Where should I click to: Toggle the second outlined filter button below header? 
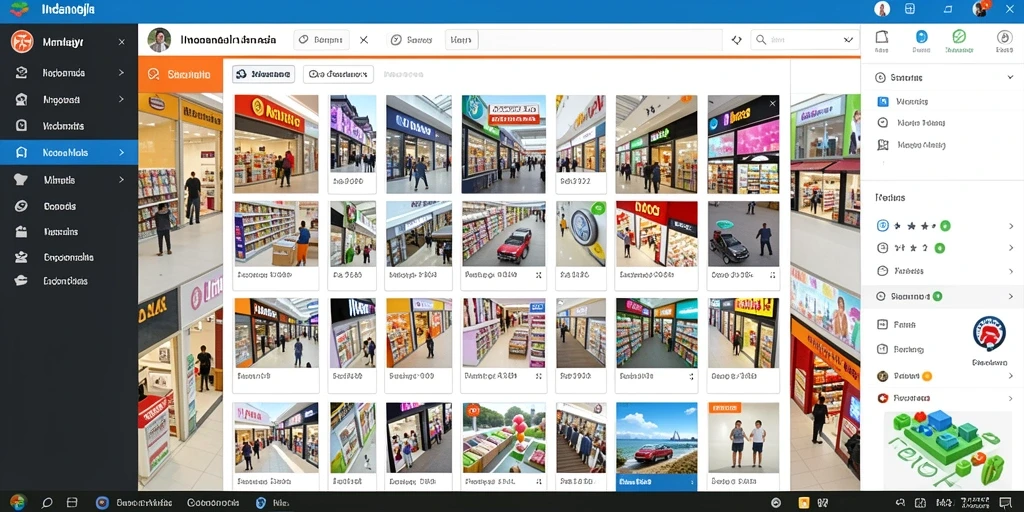[338, 74]
